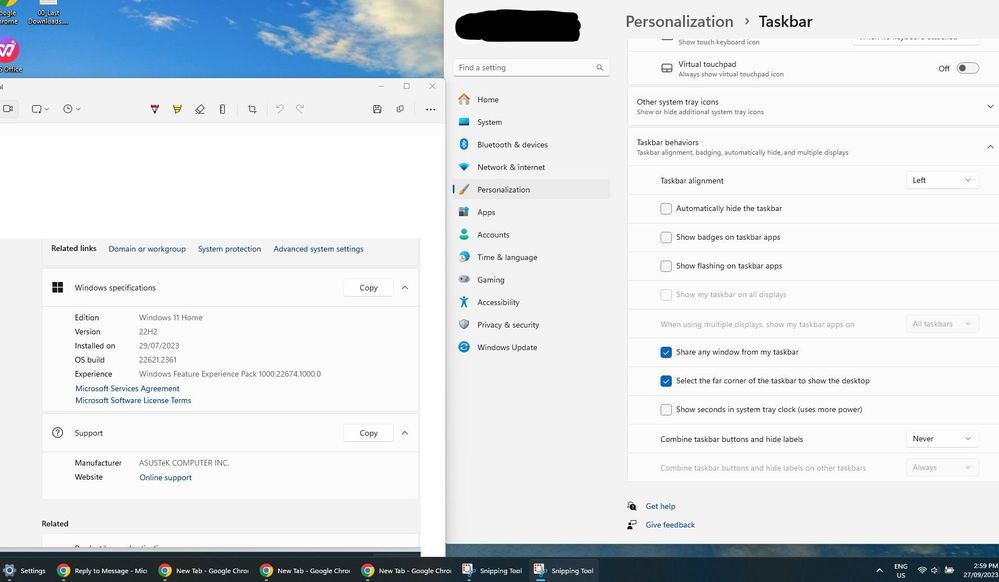Open the See more ellipsis menu
This screenshot has height=582, width=999.
(430, 109)
